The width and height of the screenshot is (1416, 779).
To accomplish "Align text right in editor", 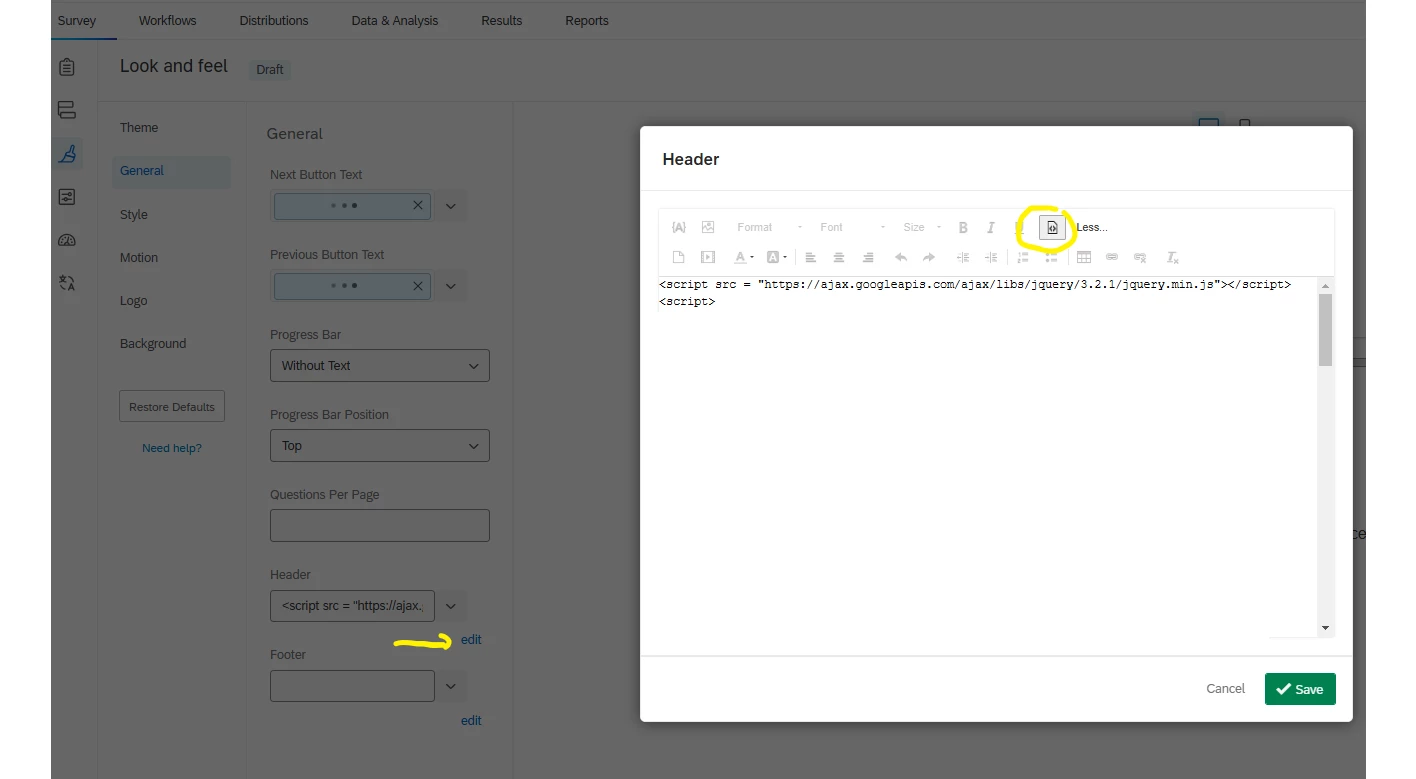I will [x=868, y=257].
